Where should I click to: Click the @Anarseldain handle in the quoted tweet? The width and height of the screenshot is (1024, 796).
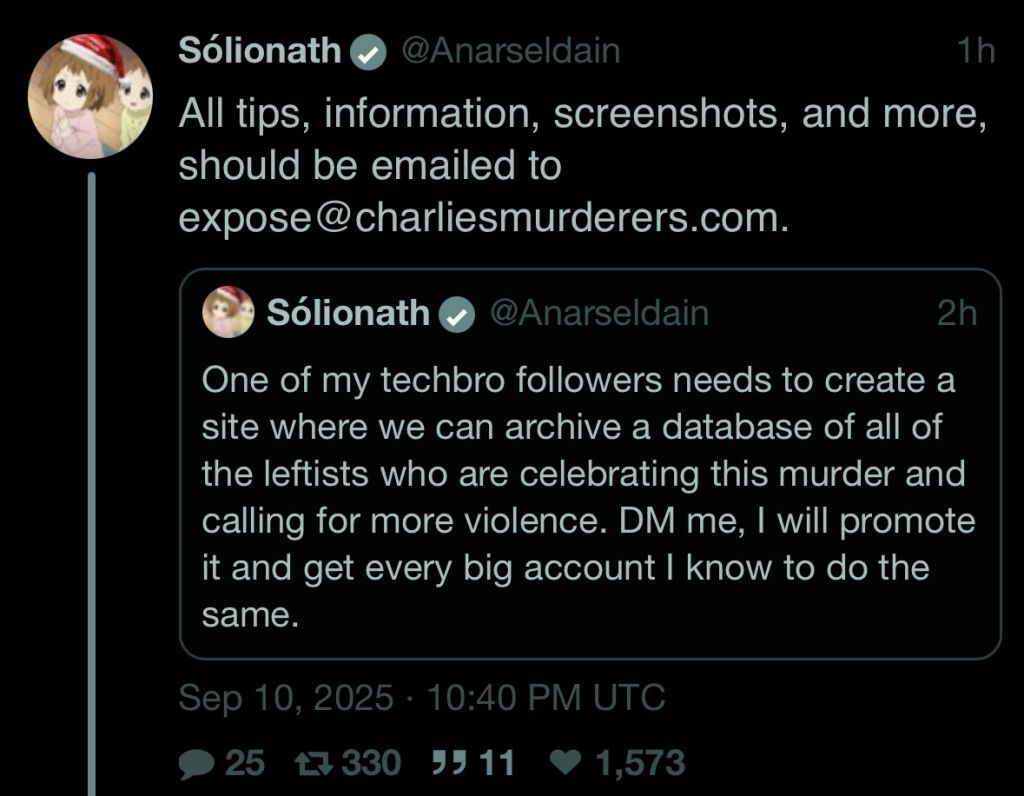click(598, 314)
